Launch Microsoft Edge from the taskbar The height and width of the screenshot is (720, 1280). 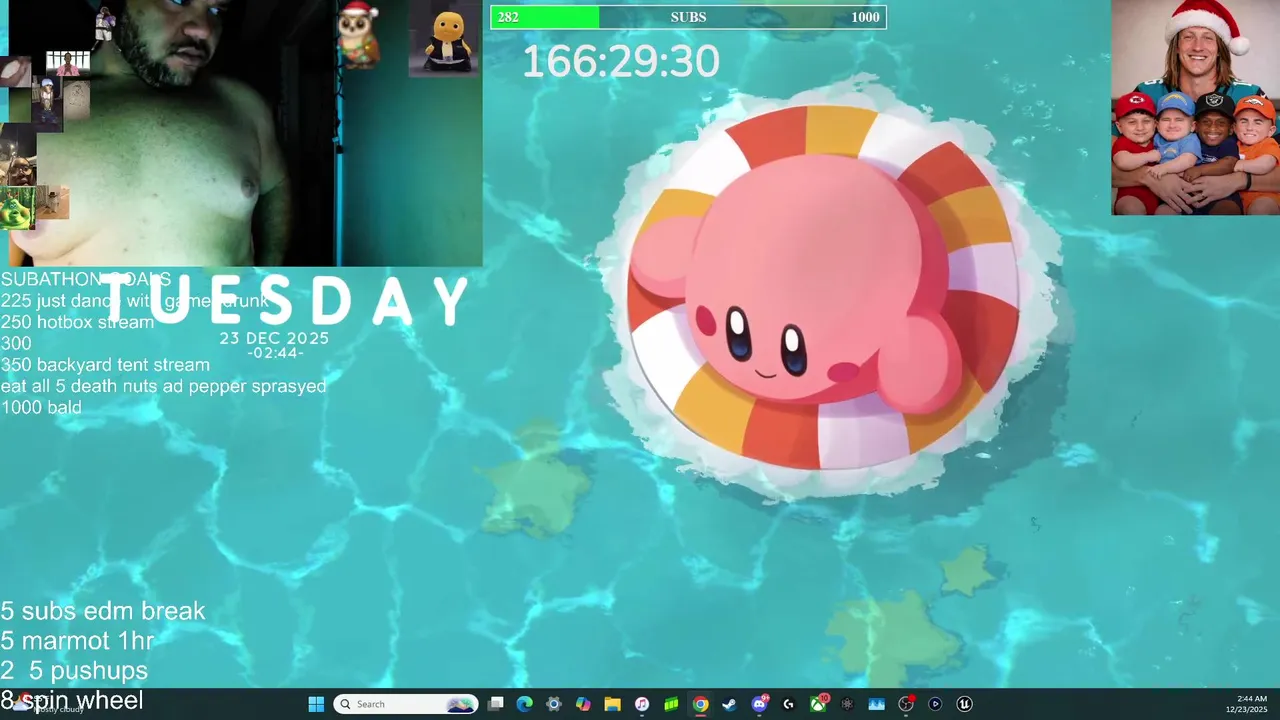tap(524, 704)
